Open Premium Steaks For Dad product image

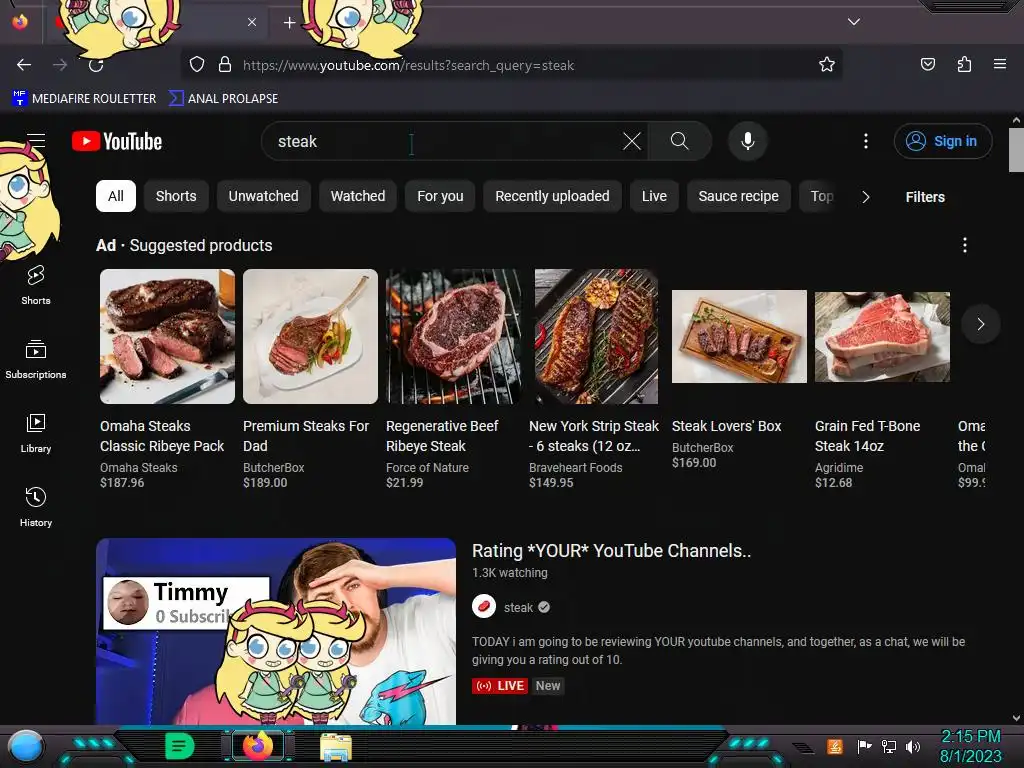point(310,336)
